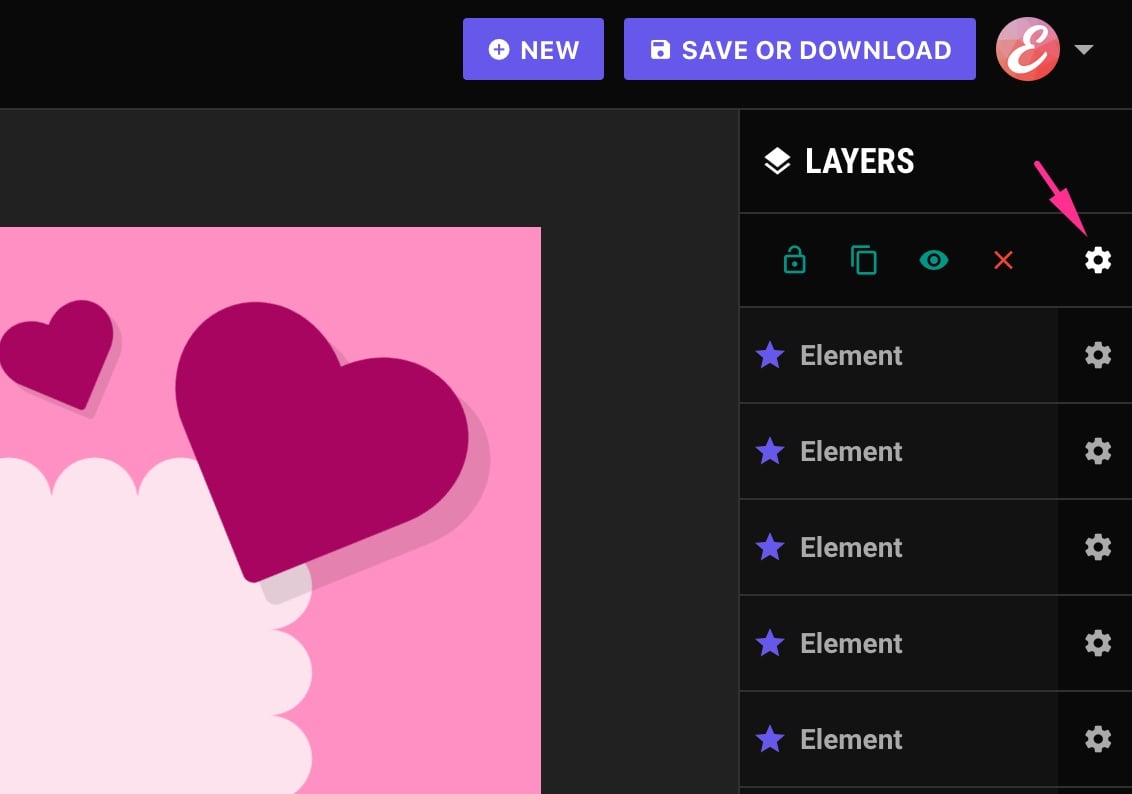Click the gear icon on the second Element layer
1132x794 pixels.
1098,451
